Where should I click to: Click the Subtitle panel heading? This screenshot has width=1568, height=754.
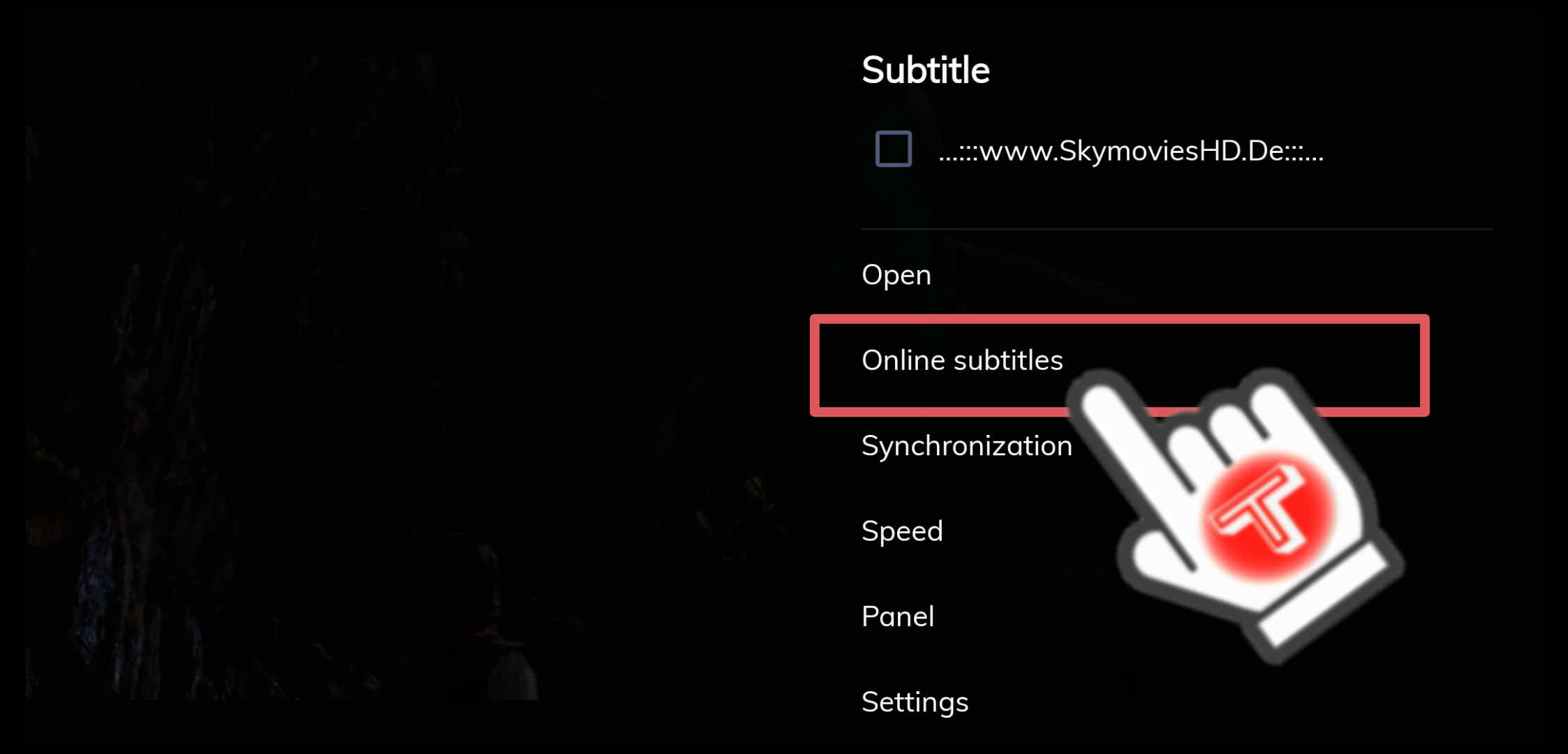tap(926, 70)
